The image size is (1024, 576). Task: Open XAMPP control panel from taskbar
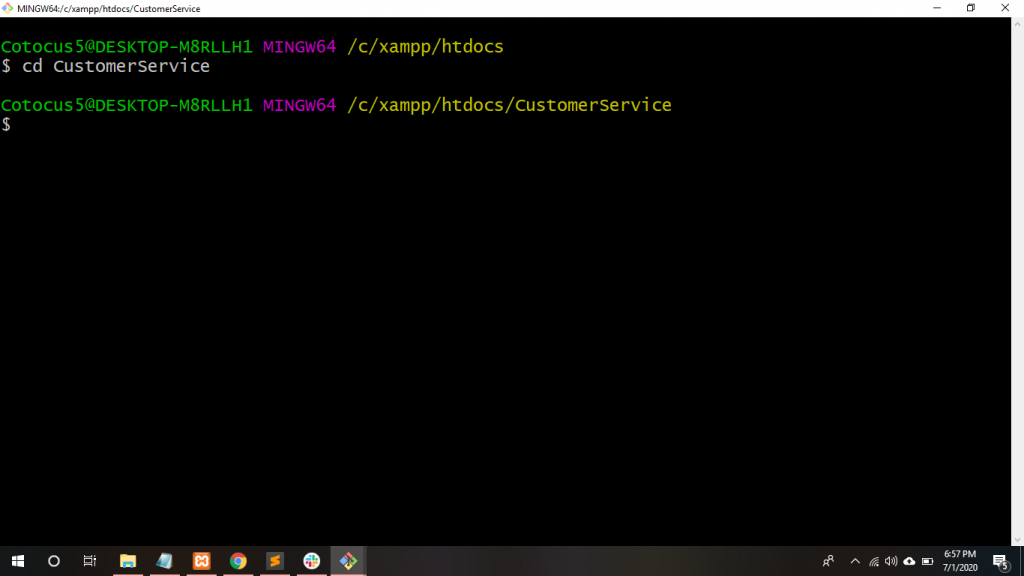[201, 561]
